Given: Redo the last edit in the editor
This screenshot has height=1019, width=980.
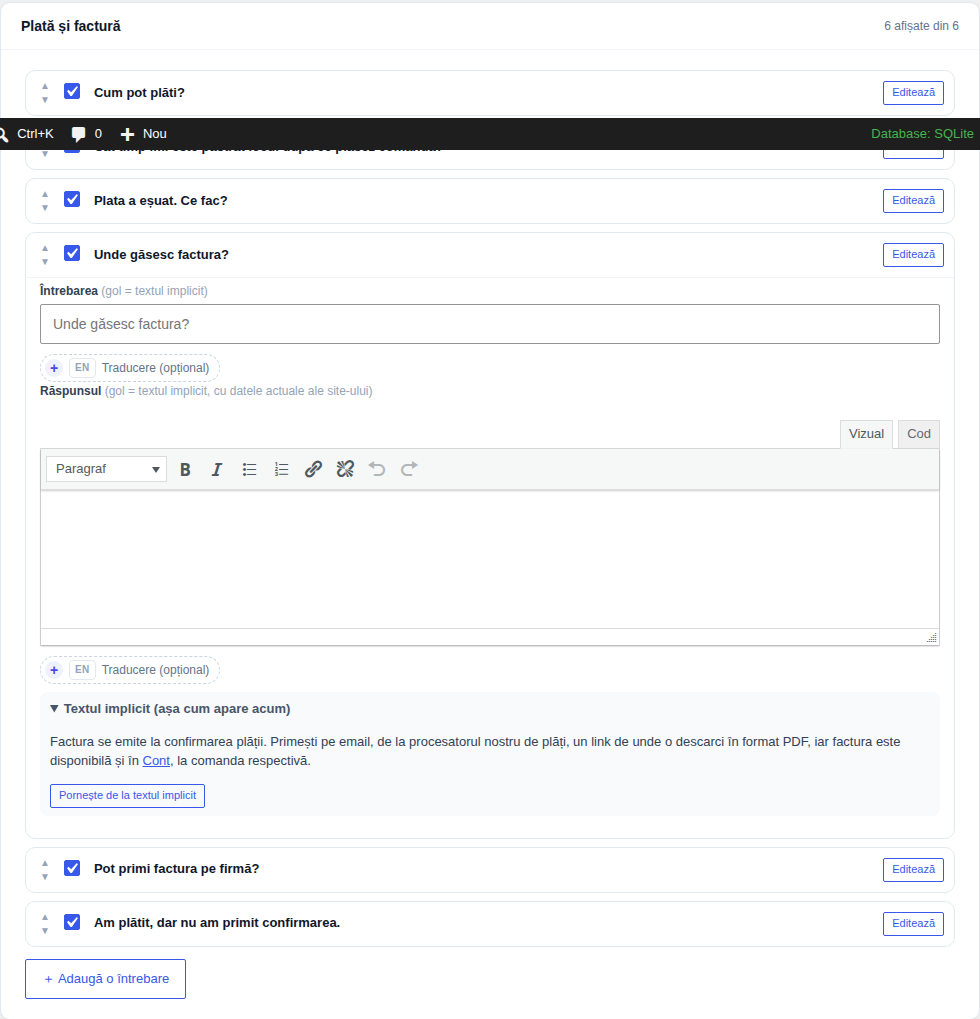Looking at the screenshot, I should pos(409,469).
